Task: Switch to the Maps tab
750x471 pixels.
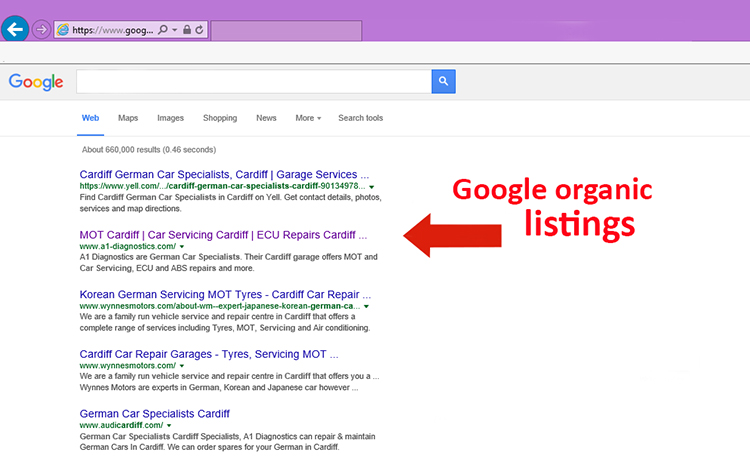Action: coord(128,118)
